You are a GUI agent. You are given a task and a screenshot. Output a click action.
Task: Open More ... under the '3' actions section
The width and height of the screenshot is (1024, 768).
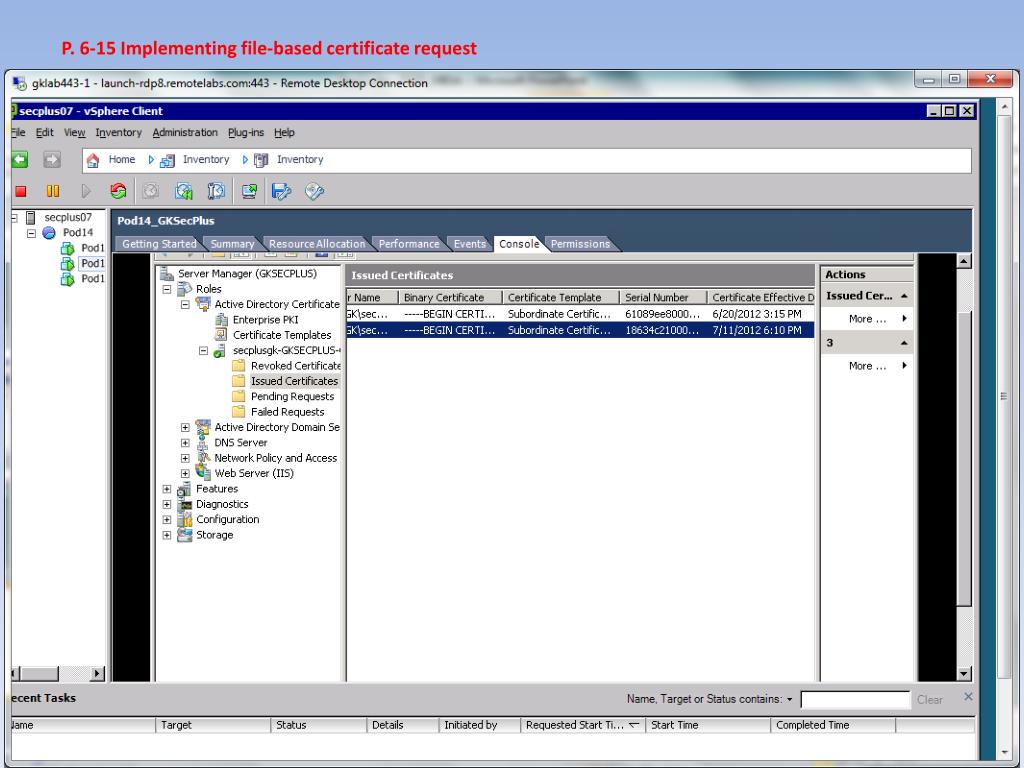867,366
